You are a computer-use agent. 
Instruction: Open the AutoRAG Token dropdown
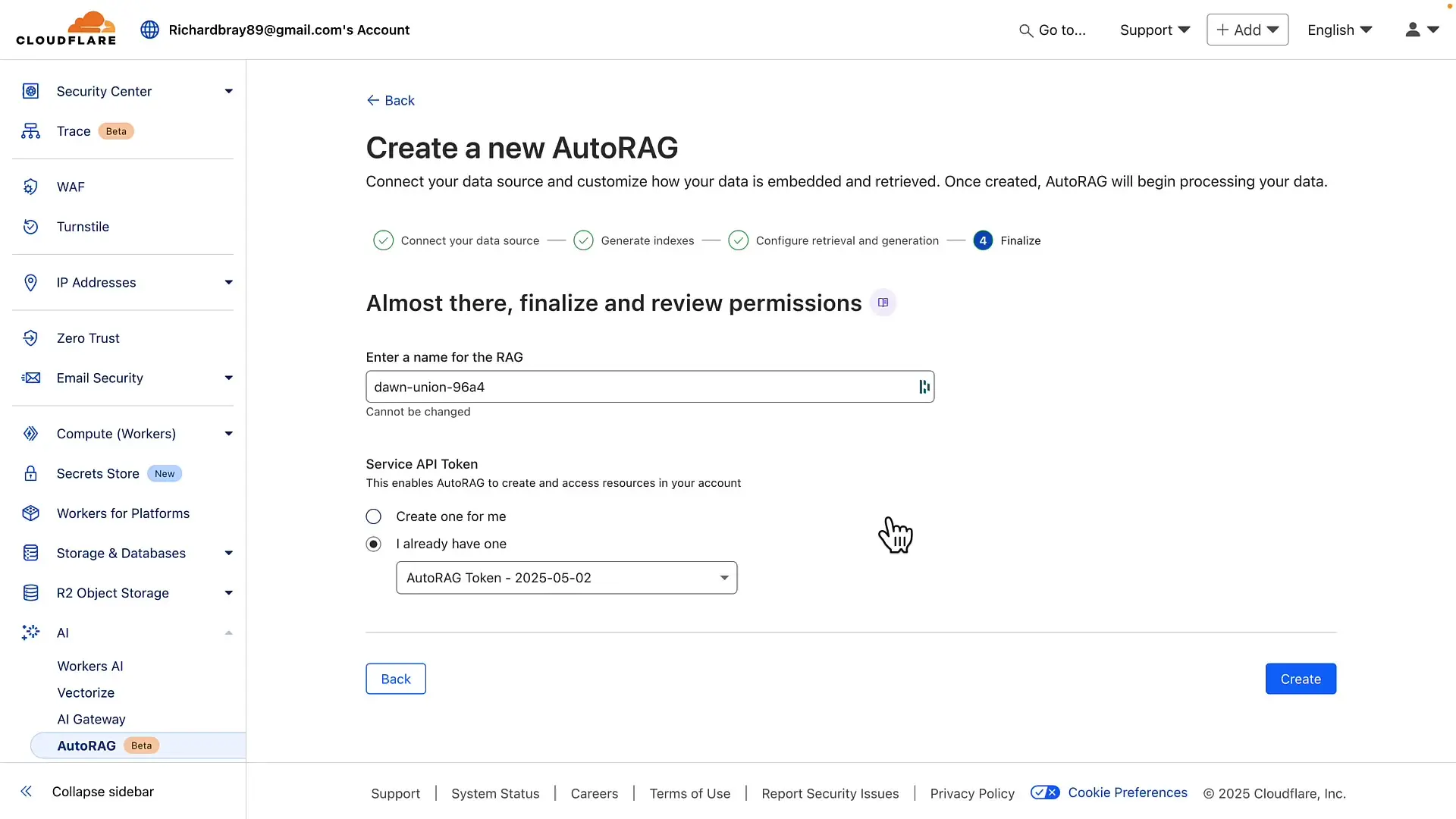(566, 578)
